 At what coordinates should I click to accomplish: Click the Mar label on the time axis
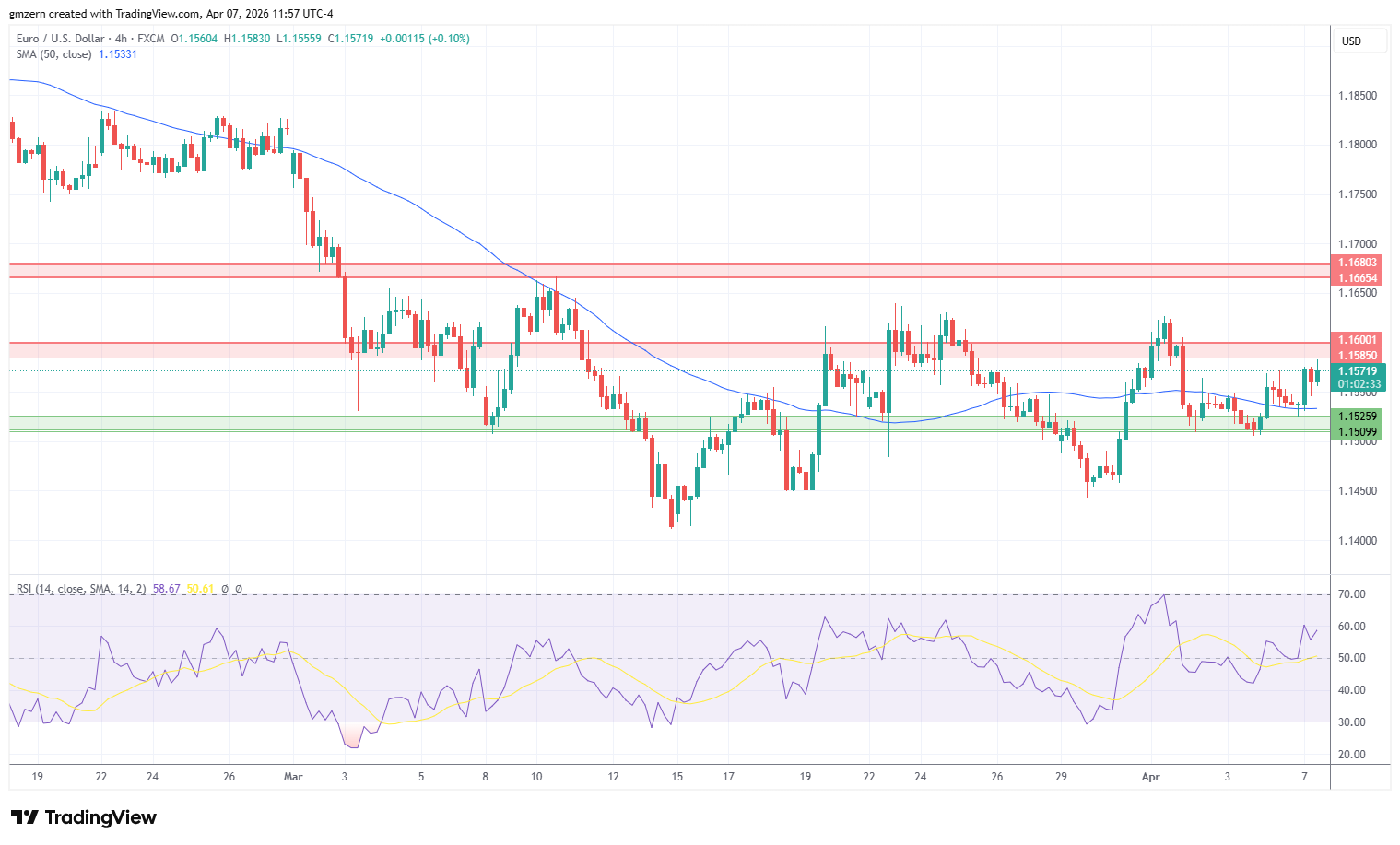click(293, 777)
